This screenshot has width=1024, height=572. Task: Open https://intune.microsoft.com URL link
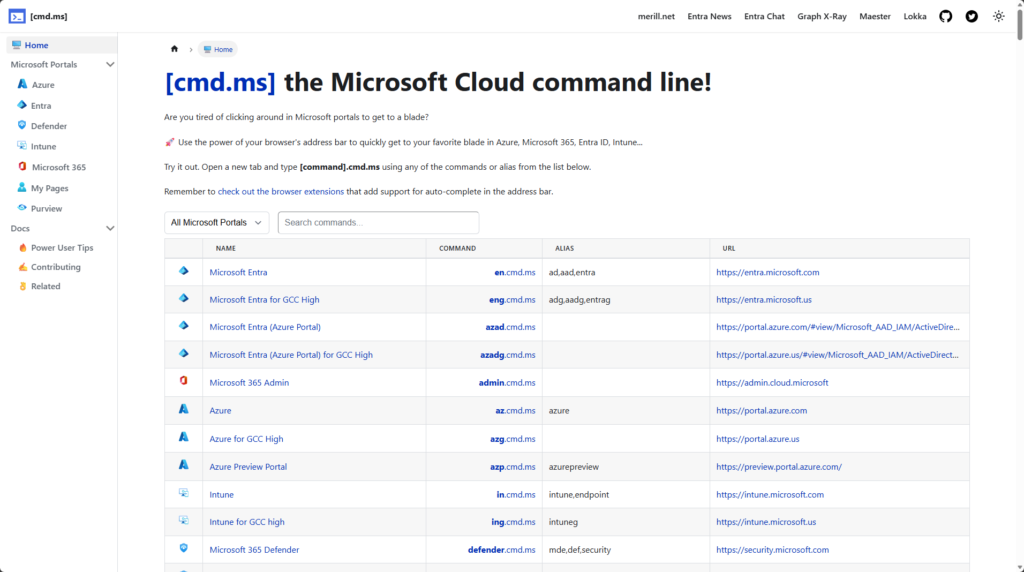(x=770, y=495)
